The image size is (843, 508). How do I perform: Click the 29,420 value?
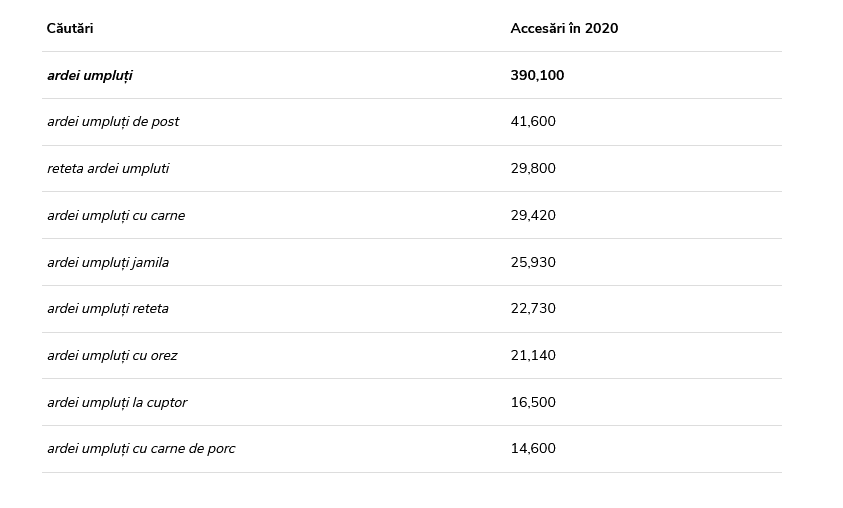[x=533, y=216]
